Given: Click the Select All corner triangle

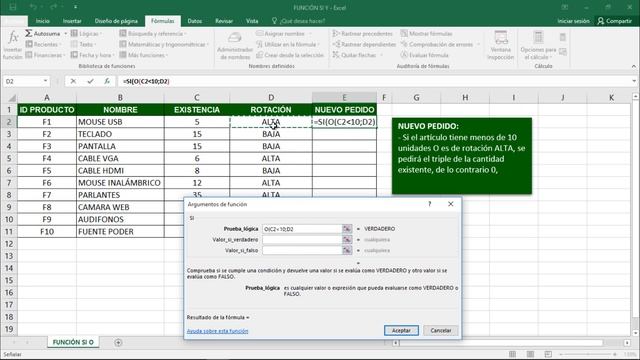Looking at the screenshot, I should click(x=12, y=98).
